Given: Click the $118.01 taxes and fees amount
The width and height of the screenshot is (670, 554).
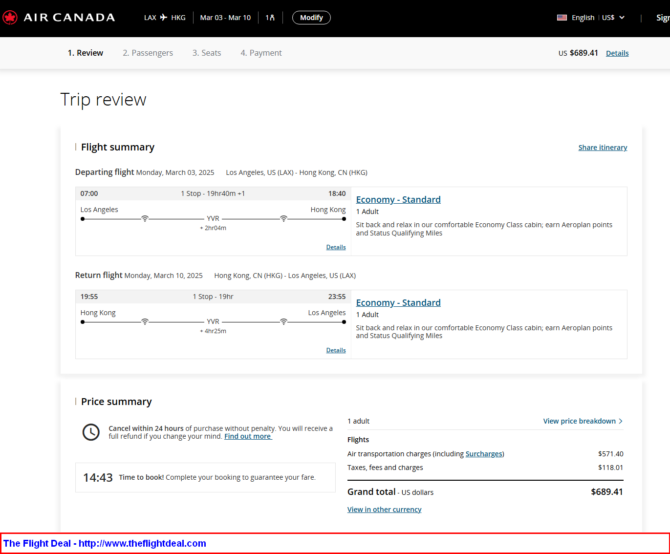Looking at the screenshot, I should click(x=611, y=467).
